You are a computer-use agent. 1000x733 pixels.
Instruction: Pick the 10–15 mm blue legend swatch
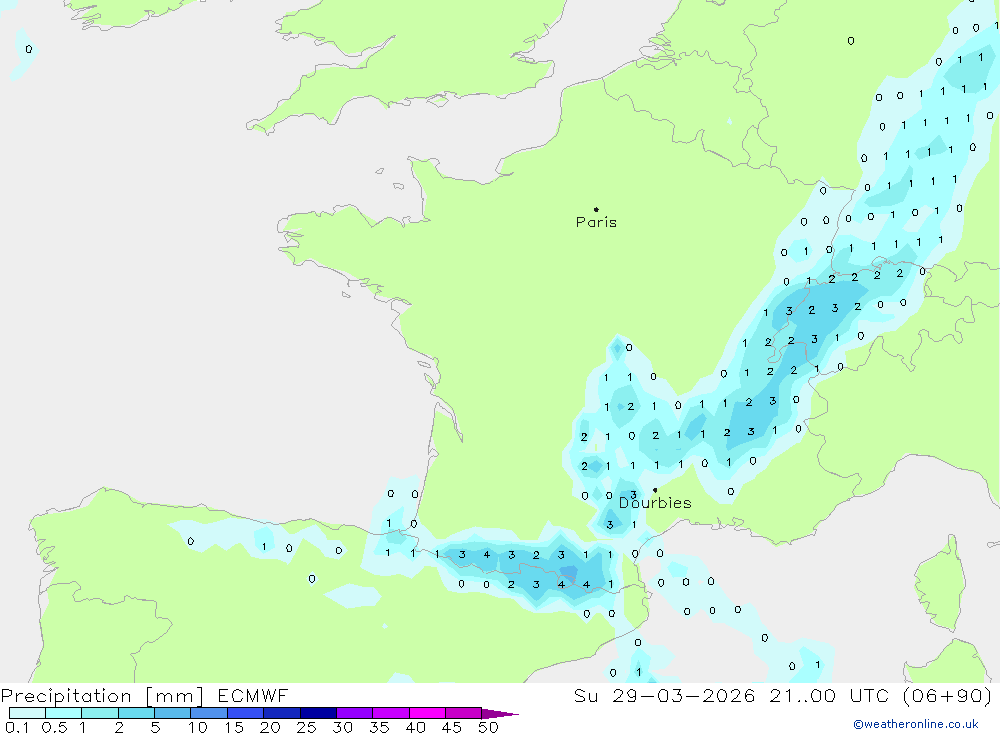(x=209, y=713)
